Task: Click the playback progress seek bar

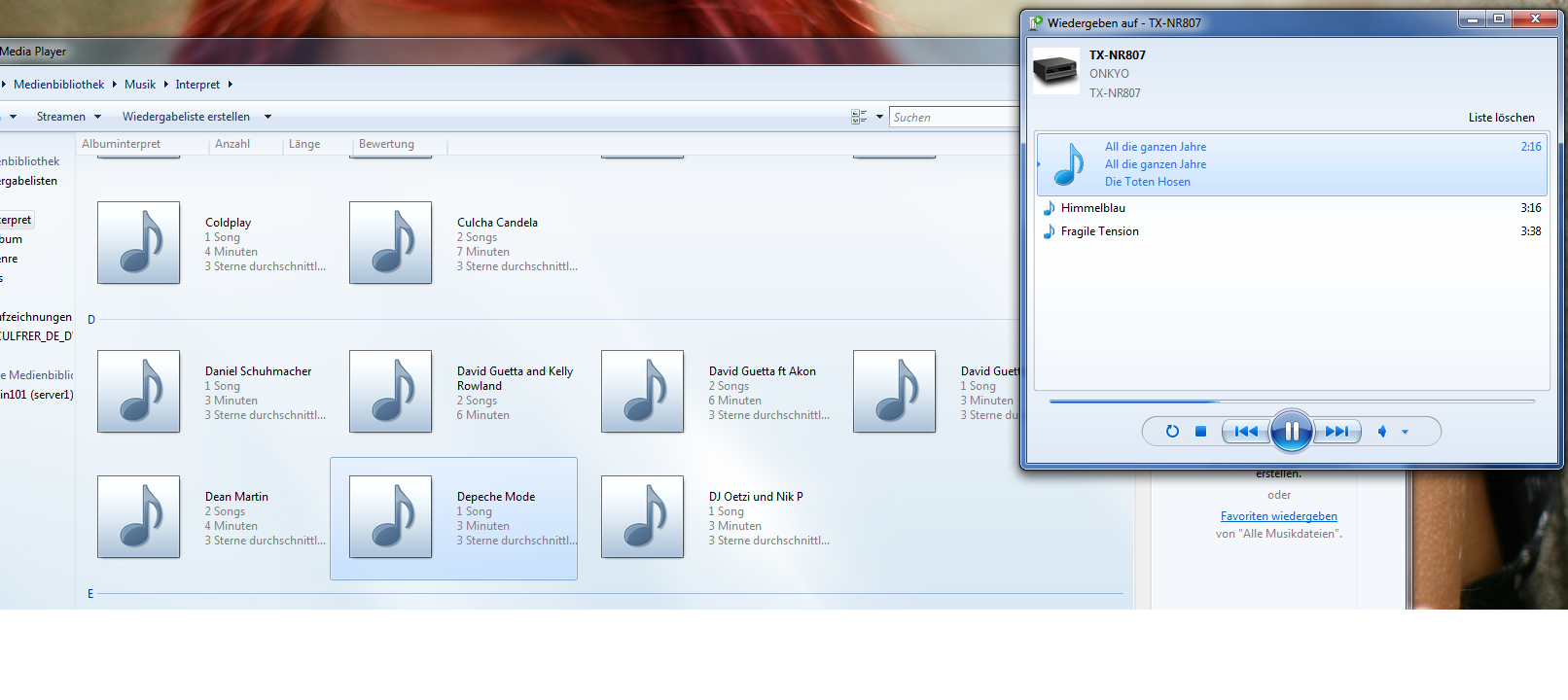Action: [1291, 401]
